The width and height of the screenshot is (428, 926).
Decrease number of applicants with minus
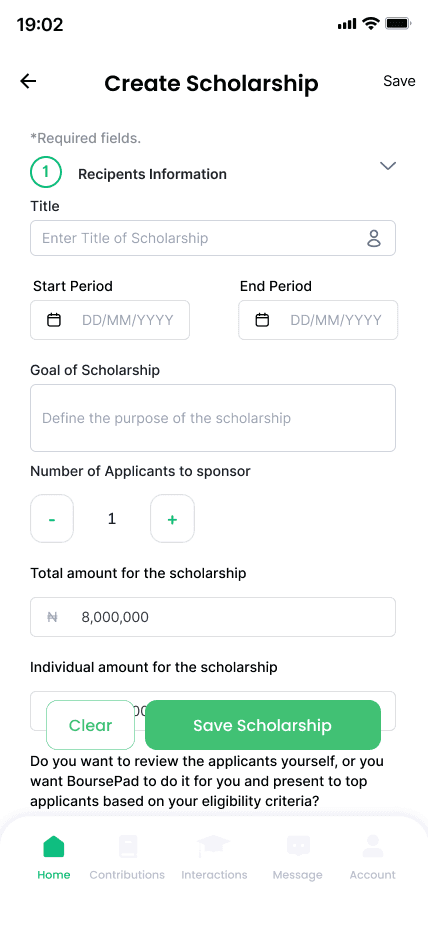[x=52, y=519]
